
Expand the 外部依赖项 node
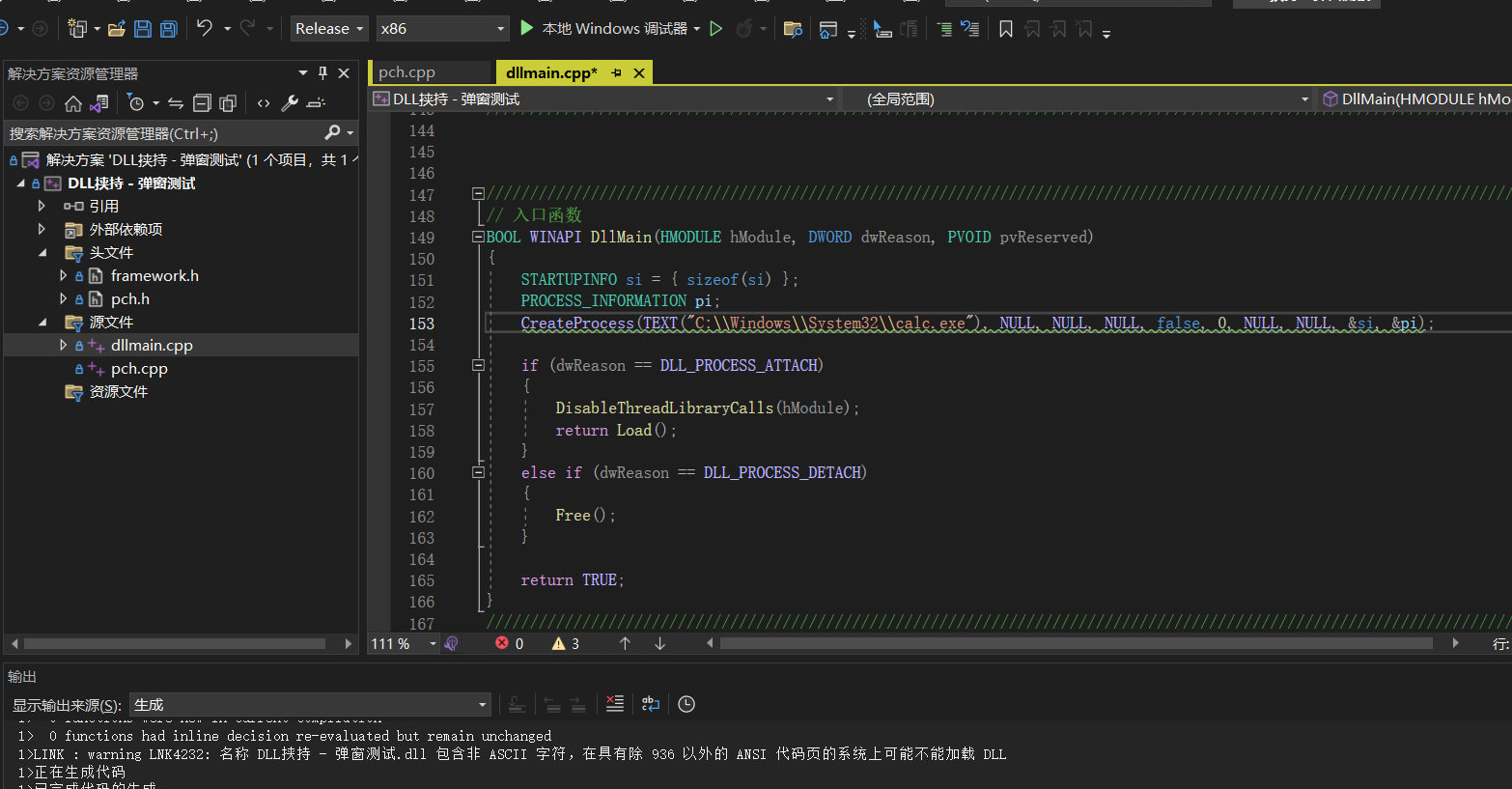42,229
